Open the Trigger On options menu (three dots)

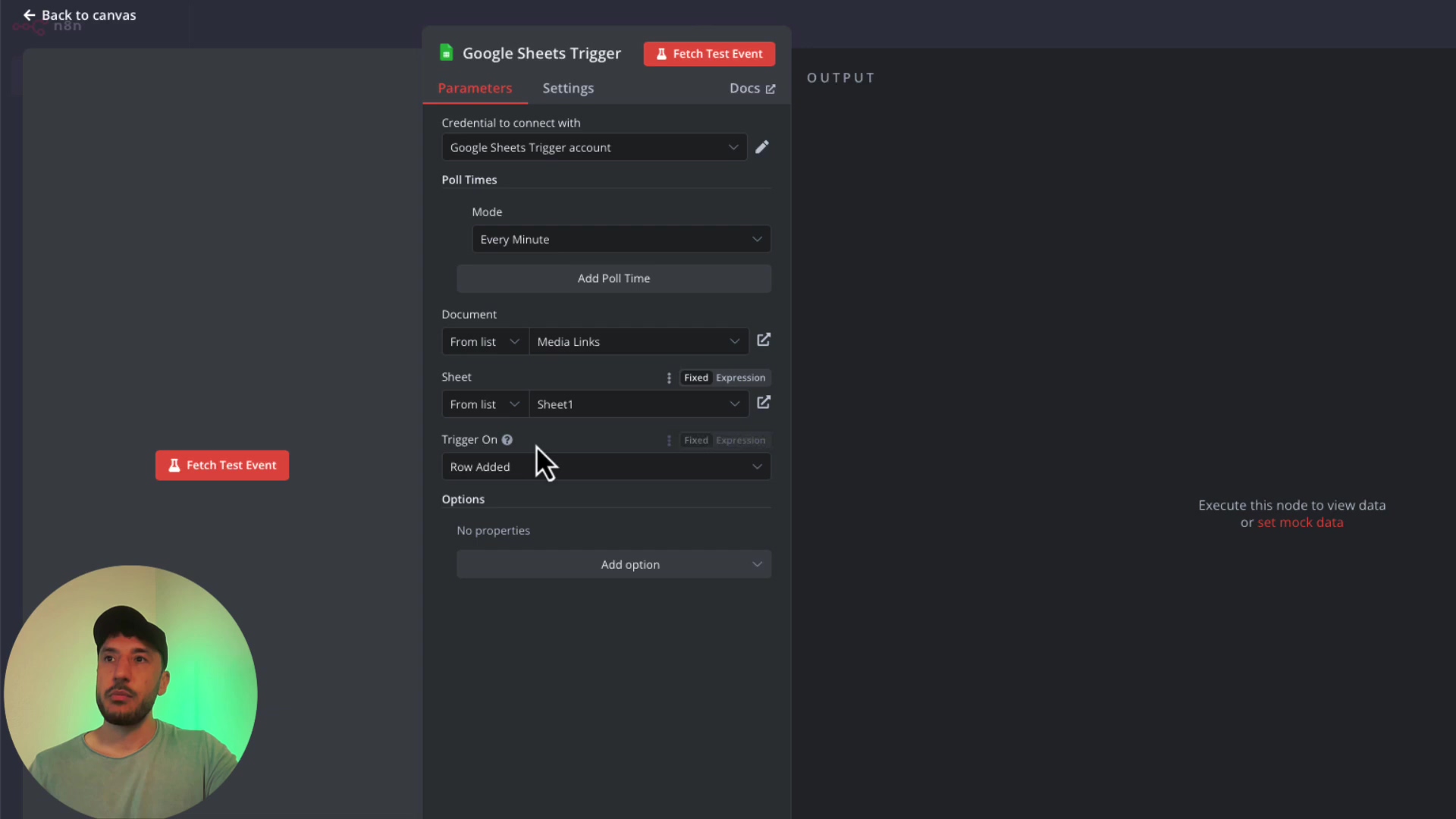point(669,441)
